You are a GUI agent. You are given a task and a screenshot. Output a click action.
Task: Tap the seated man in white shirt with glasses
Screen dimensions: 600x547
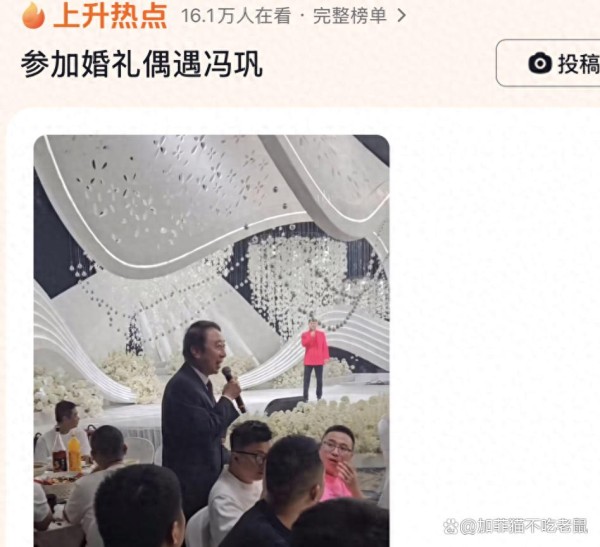239,482
